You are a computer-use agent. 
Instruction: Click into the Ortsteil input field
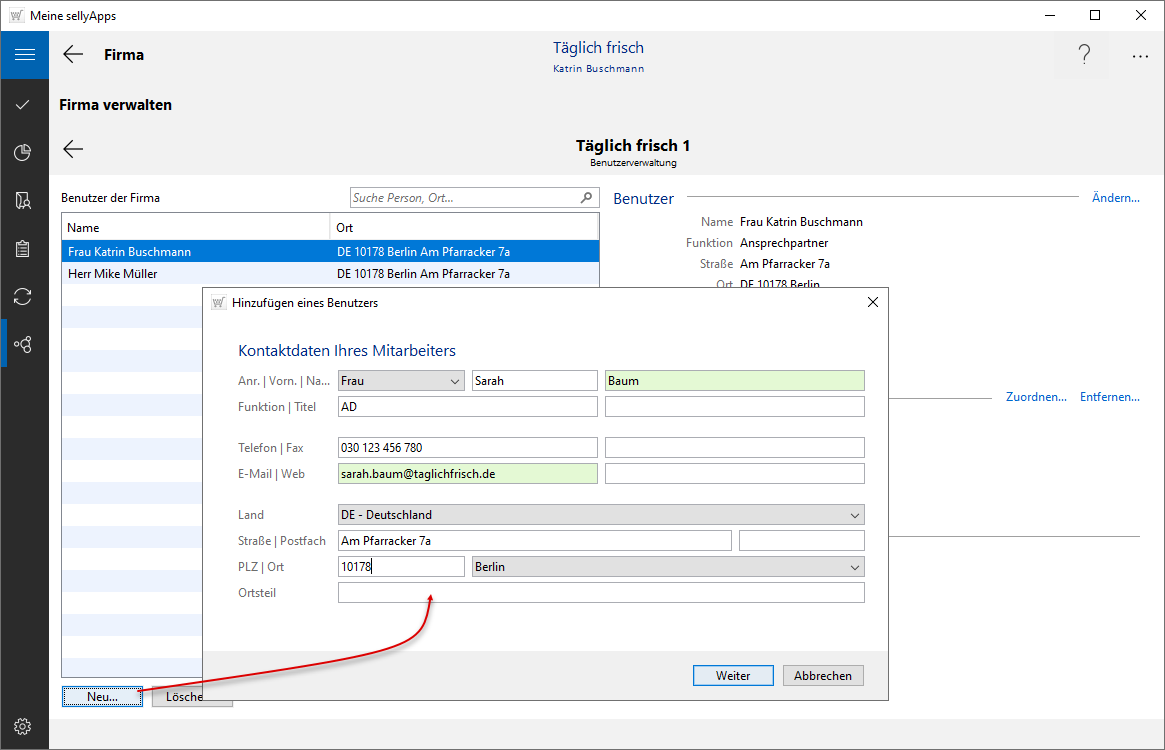pos(601,593)
